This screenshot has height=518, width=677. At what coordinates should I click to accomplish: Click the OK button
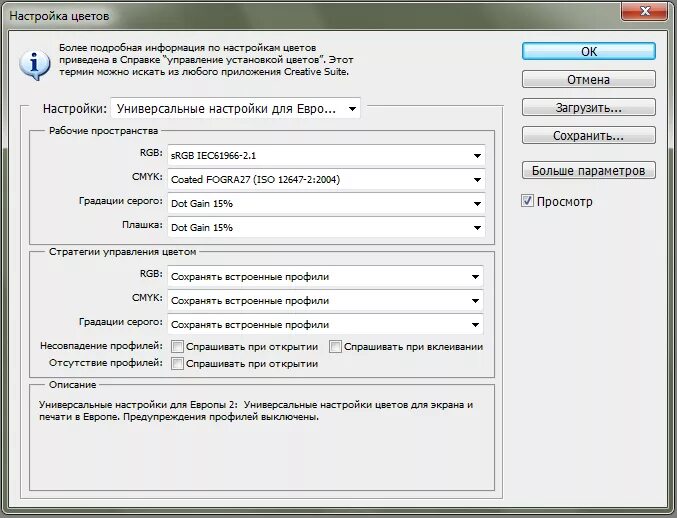588,51
